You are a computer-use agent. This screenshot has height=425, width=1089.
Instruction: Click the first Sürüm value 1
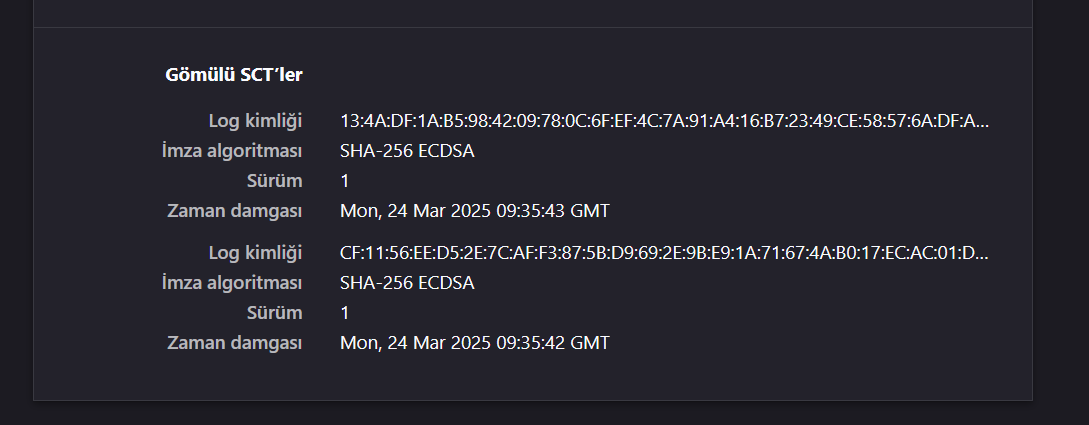[345, 181]
